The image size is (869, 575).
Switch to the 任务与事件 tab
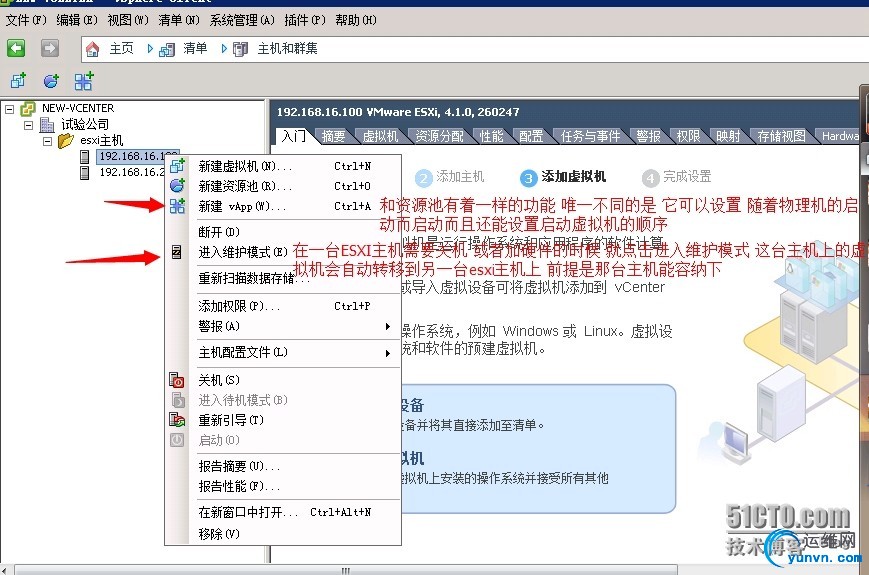point(590,136)
